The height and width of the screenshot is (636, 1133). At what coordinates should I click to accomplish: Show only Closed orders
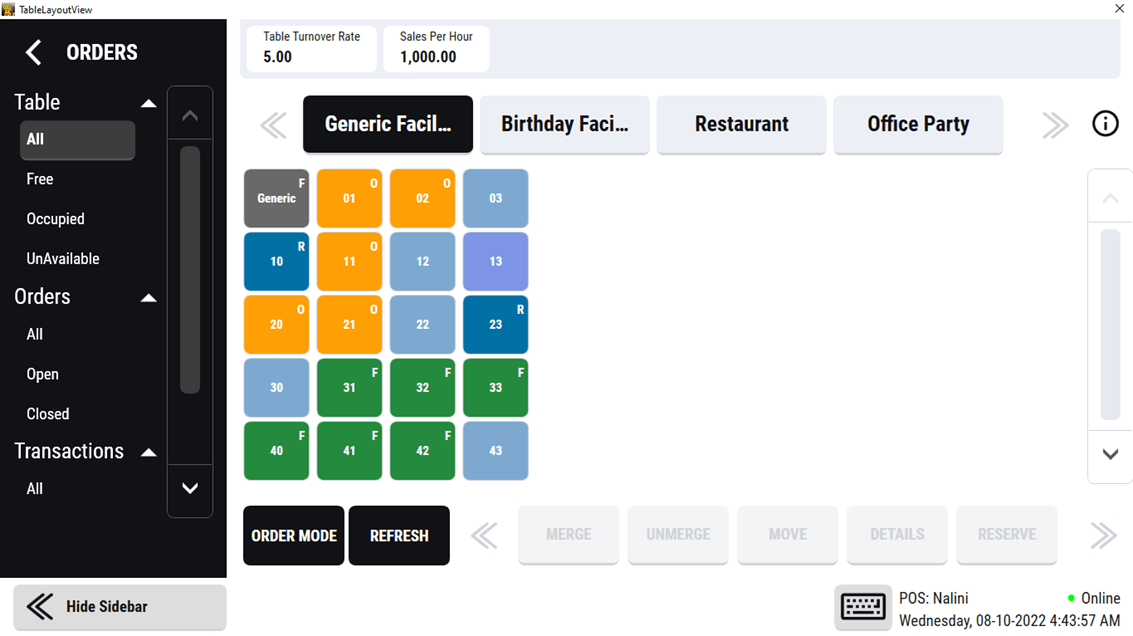click(48, 413)
